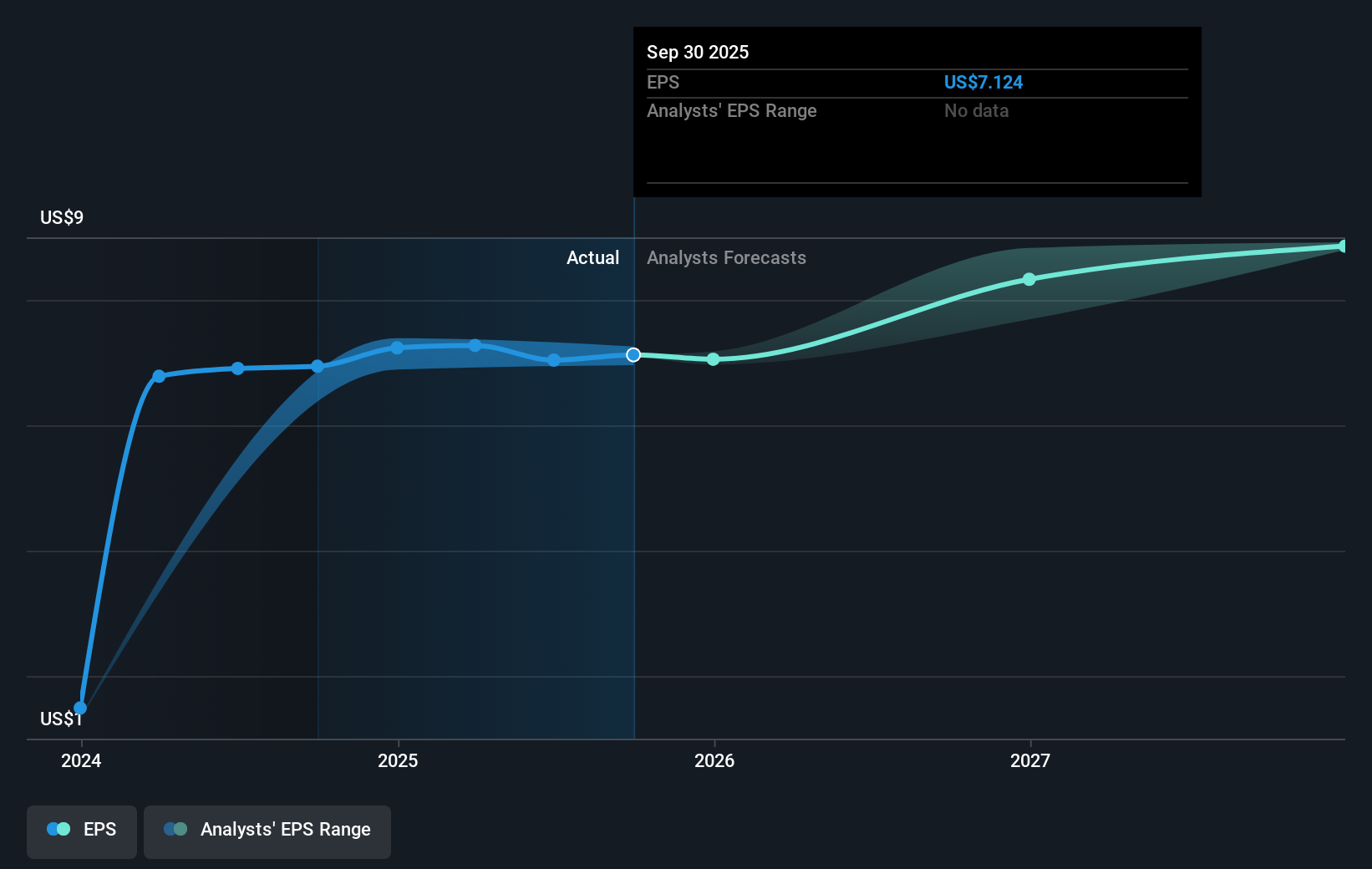Click the Analysts' EPS Range legend dot icon
The image size is (1372, 869).
[x=176, y=828]
